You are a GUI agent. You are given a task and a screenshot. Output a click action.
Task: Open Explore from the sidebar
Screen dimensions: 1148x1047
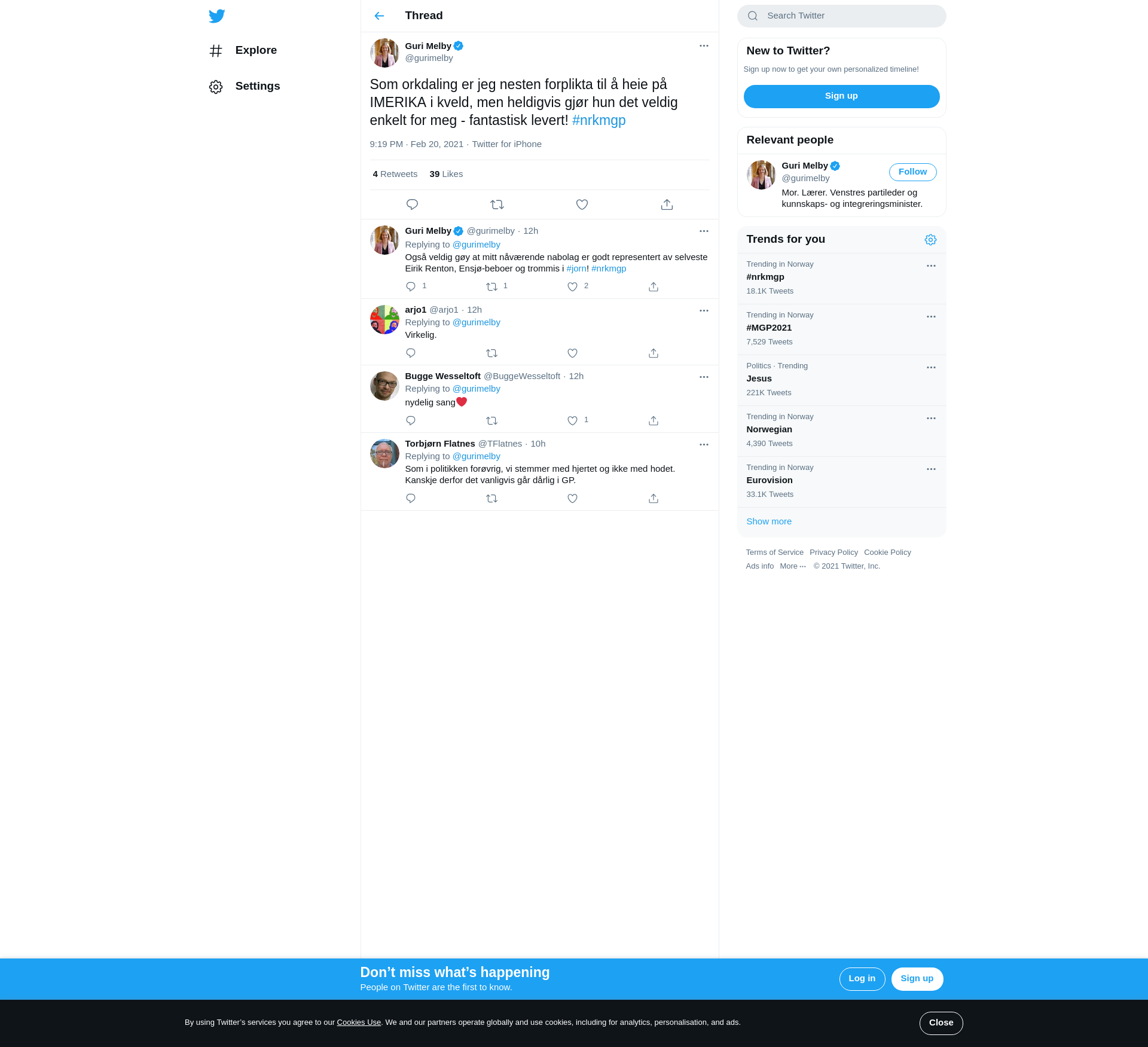[243, 50]
